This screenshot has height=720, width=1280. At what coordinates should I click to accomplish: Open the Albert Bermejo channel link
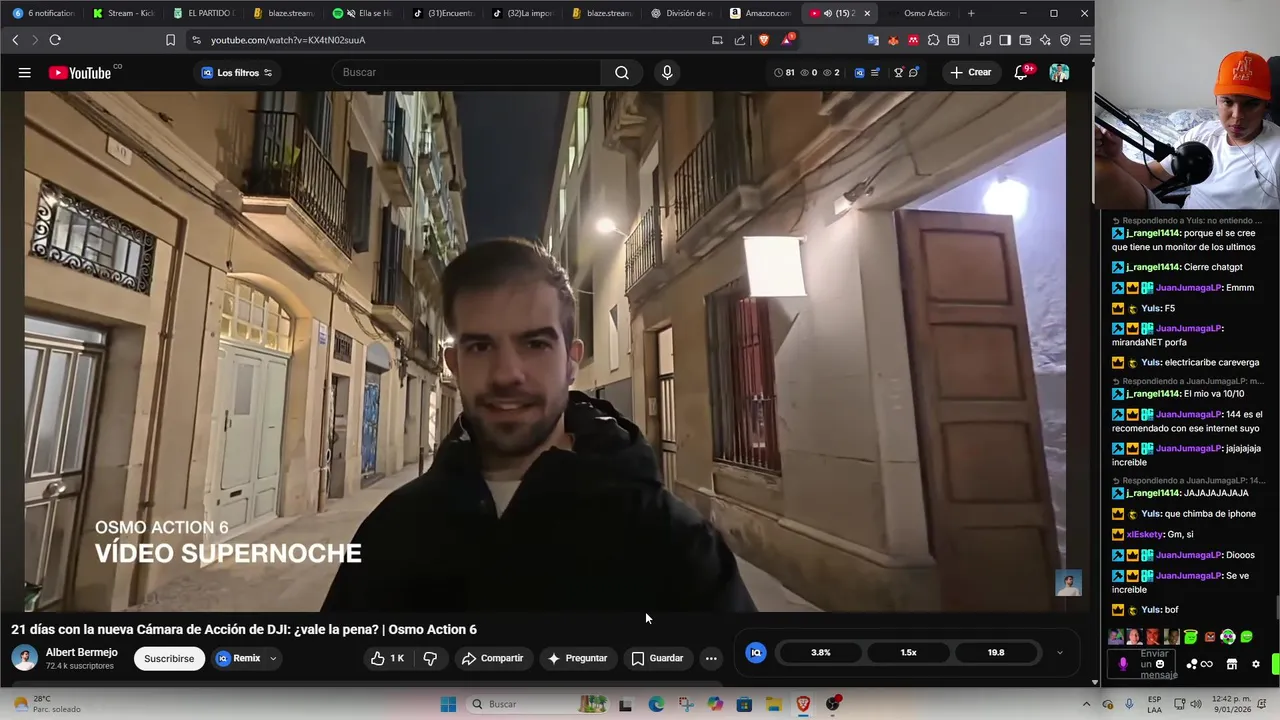81,652
